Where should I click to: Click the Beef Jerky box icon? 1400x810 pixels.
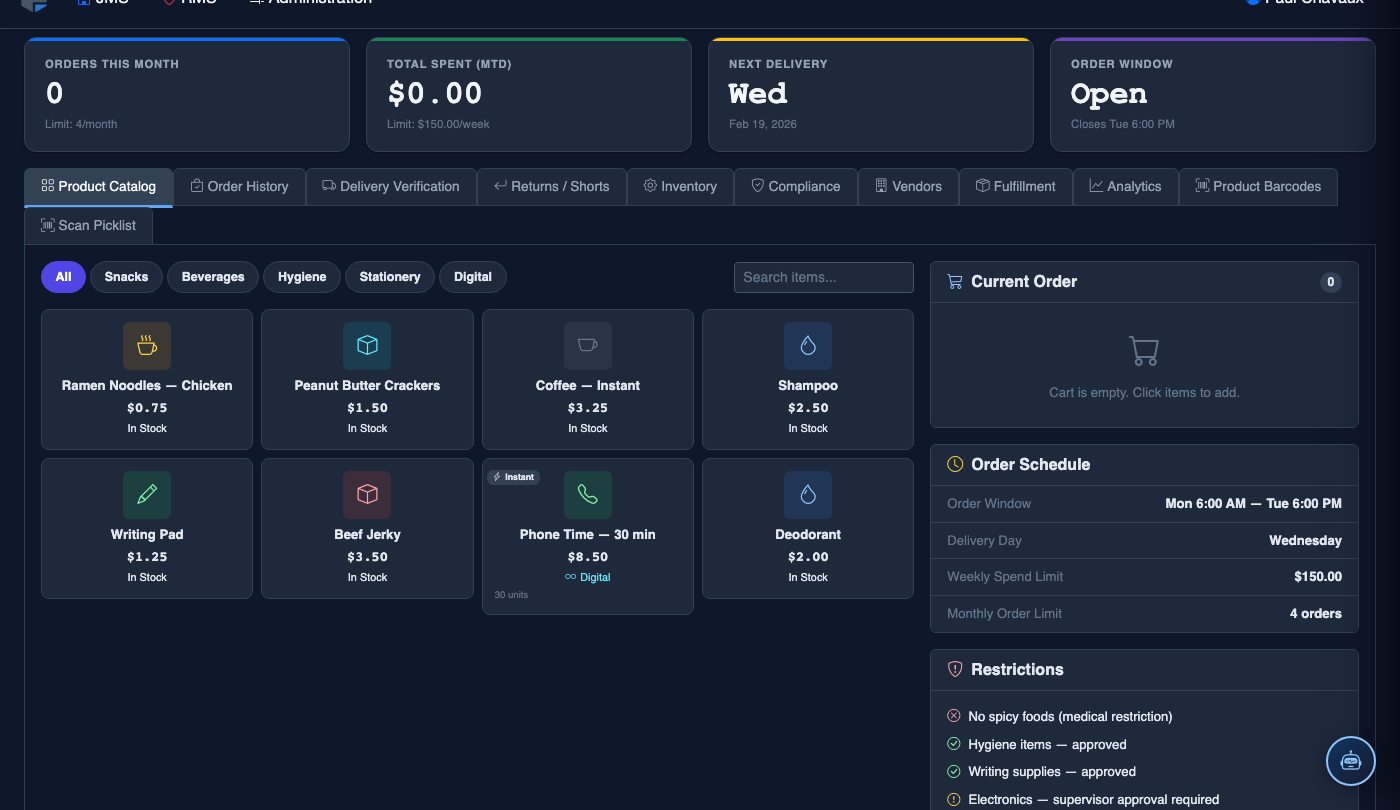367,495
